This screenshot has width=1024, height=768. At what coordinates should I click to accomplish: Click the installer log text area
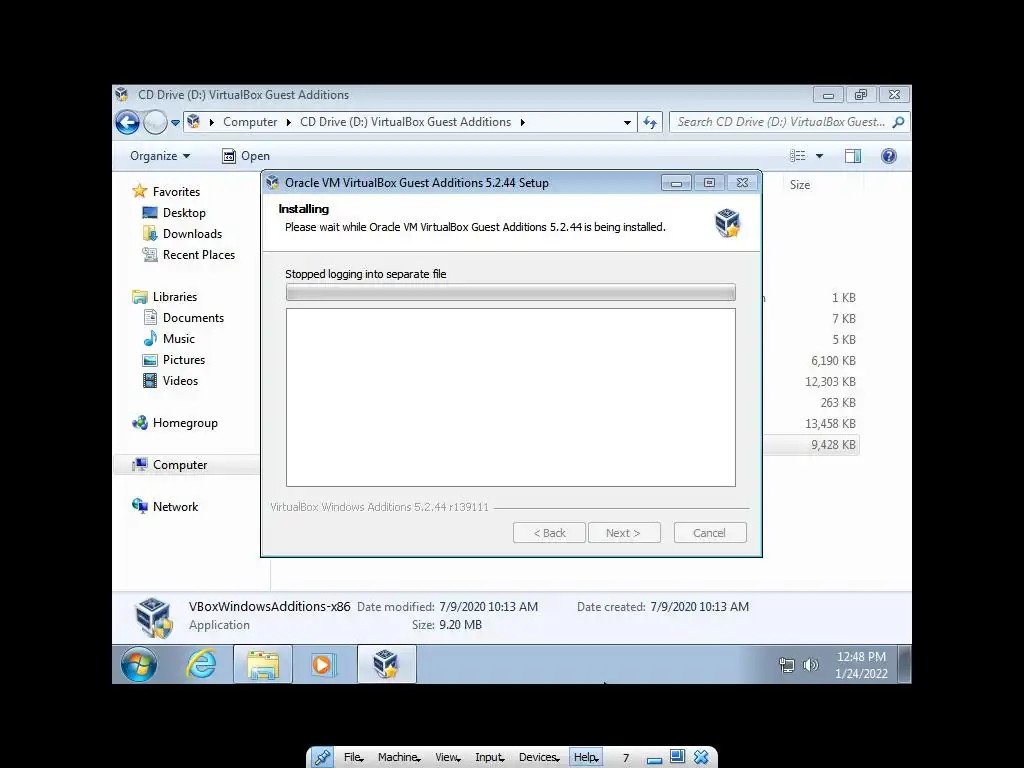tap(511, 398)
